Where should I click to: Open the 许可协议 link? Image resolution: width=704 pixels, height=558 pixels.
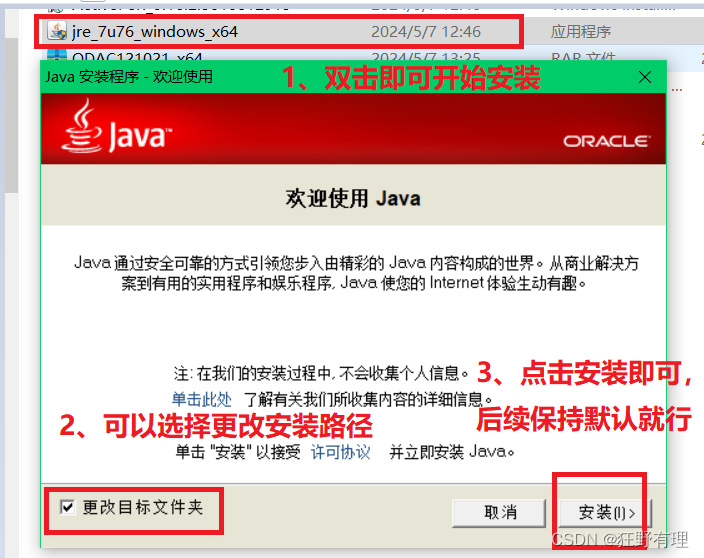coord(340,452)
